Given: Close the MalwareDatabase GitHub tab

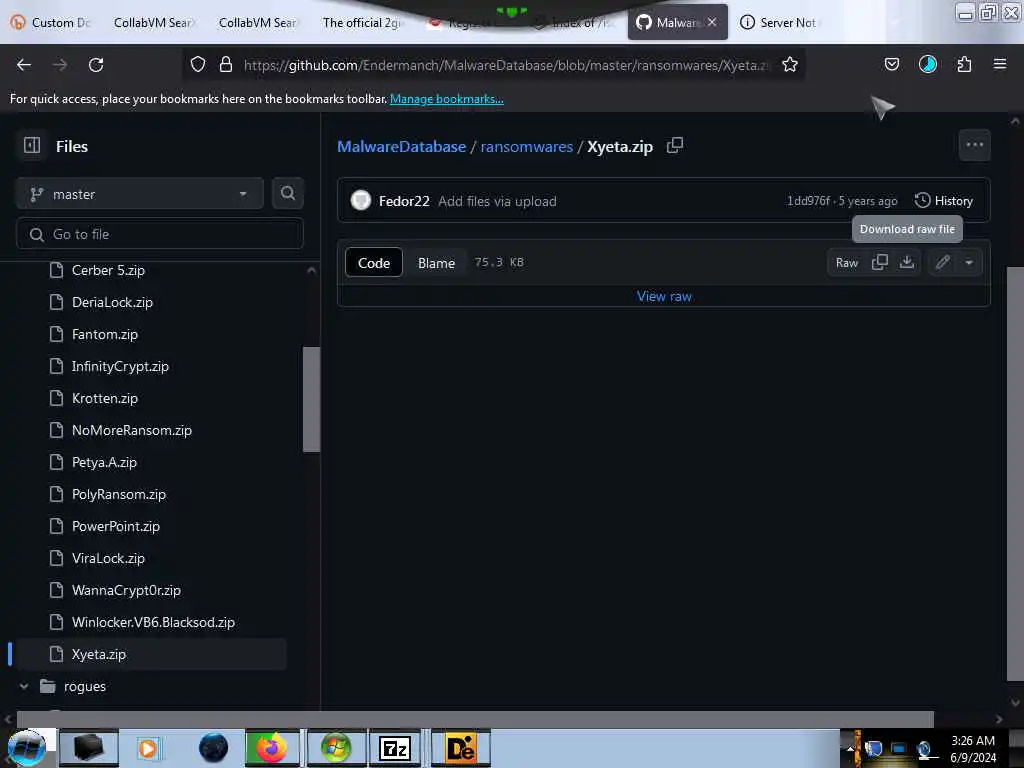Looking at the screenshot, I should pyautogui.click(x=712, y=22).
